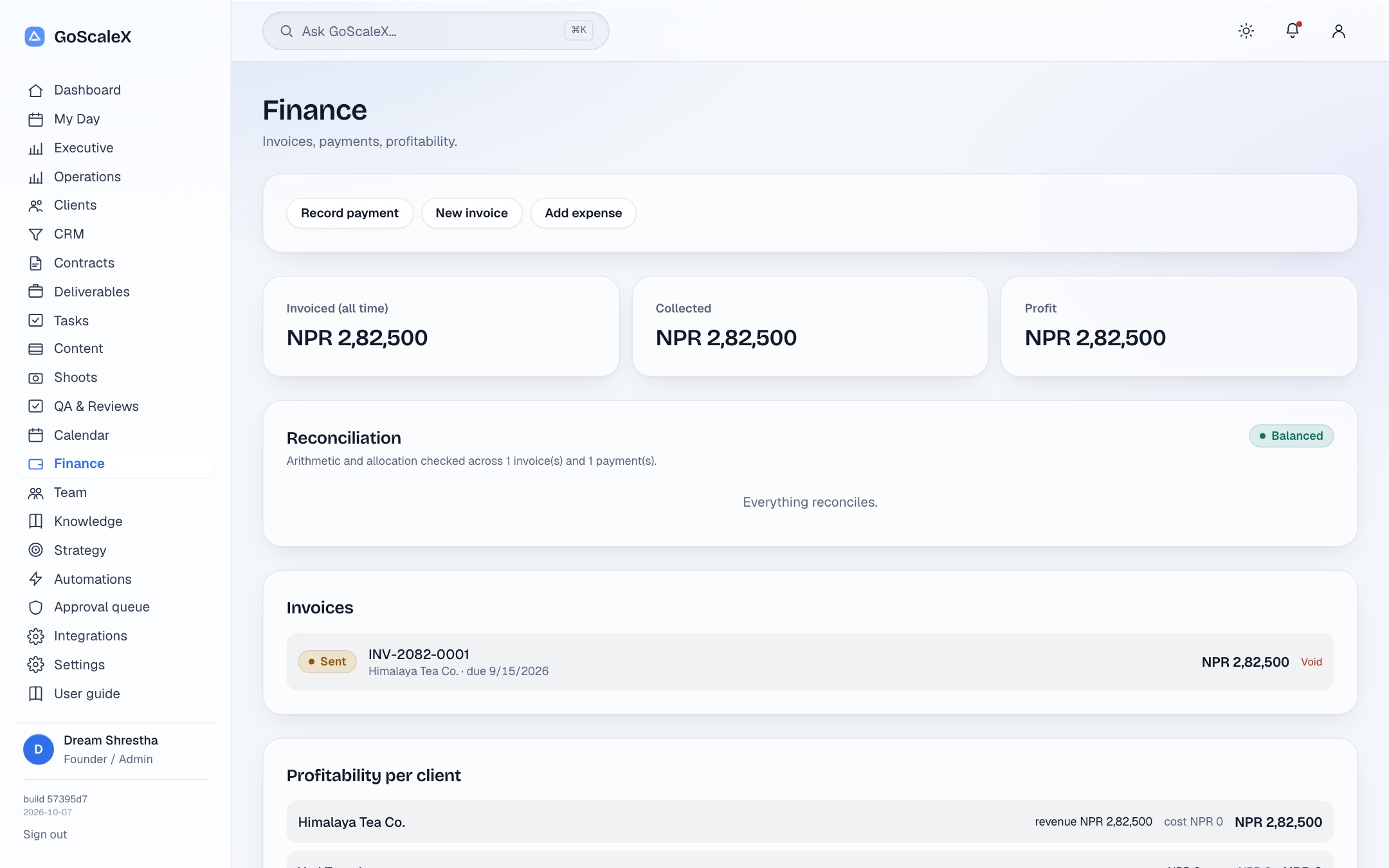Click the Contracts document icon
This screenshot has width=1389, height=868.
click(36, 264)
